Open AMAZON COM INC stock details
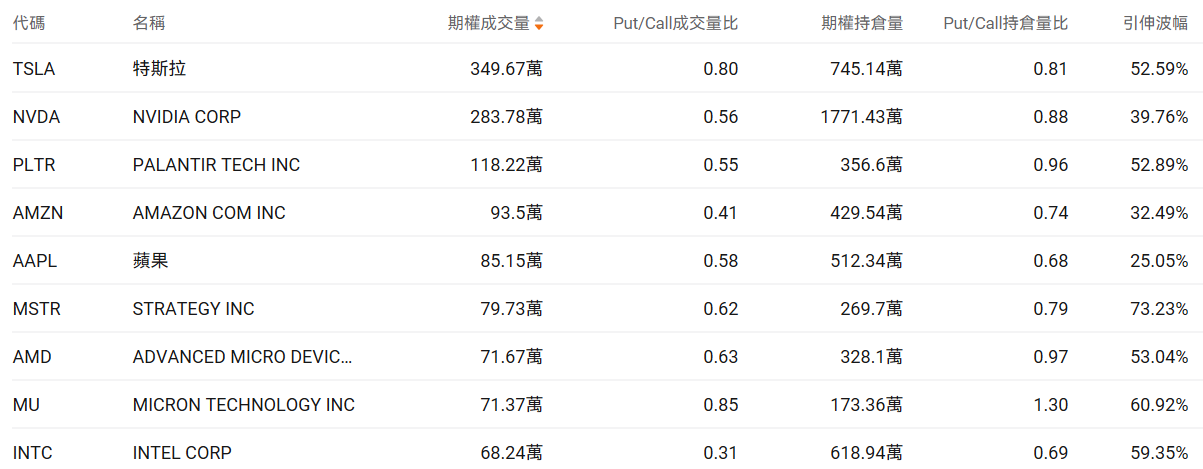This screenshot has width=1203, height=469. pyautogui.click(x=209, y=213)
